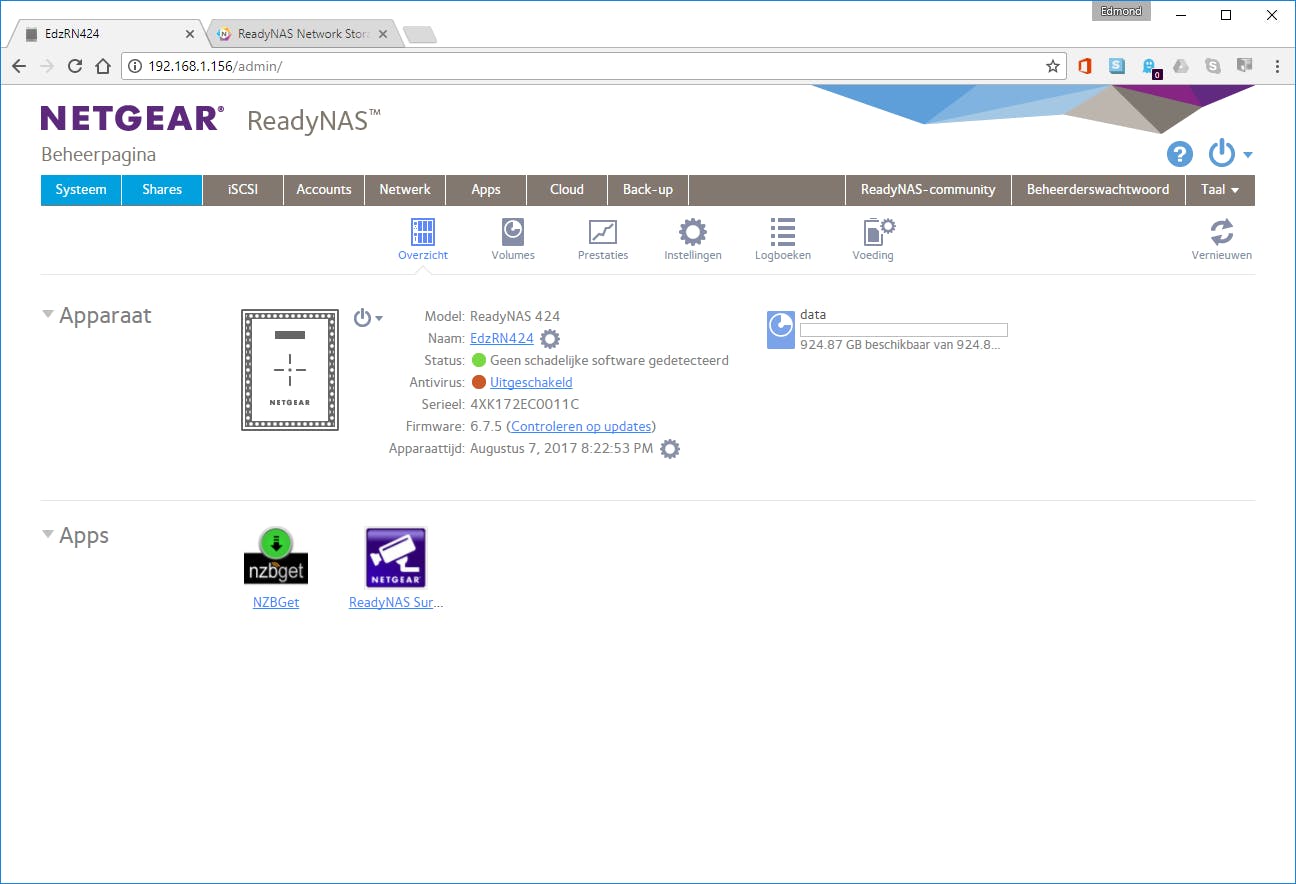Image resolution: width=1296 pixels, height=884 pixels.
Task: Collapse the Apps section
Action: [x=47, y=534]
